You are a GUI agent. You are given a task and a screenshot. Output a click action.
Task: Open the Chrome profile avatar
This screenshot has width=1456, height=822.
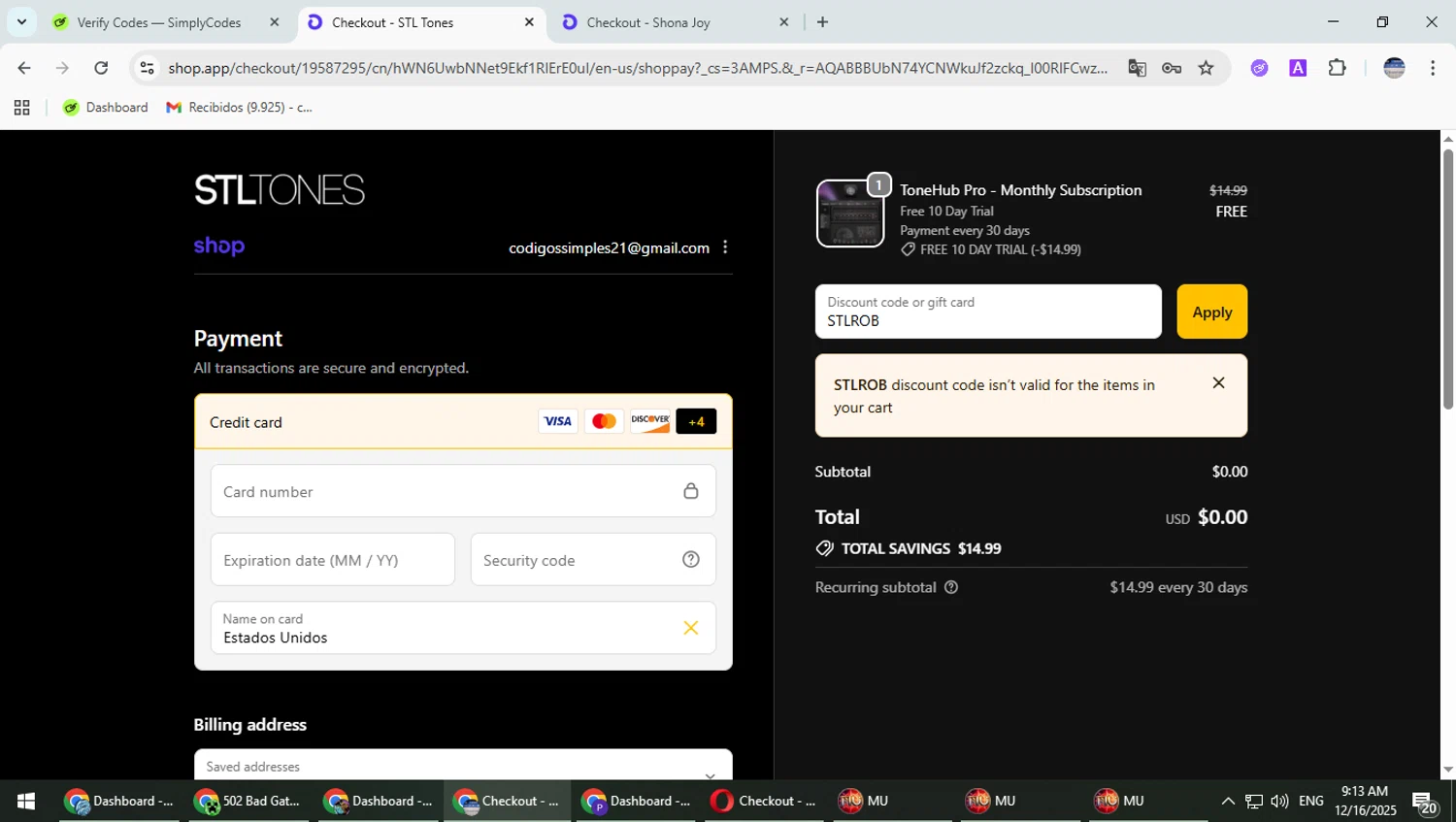click(1394, 68)
